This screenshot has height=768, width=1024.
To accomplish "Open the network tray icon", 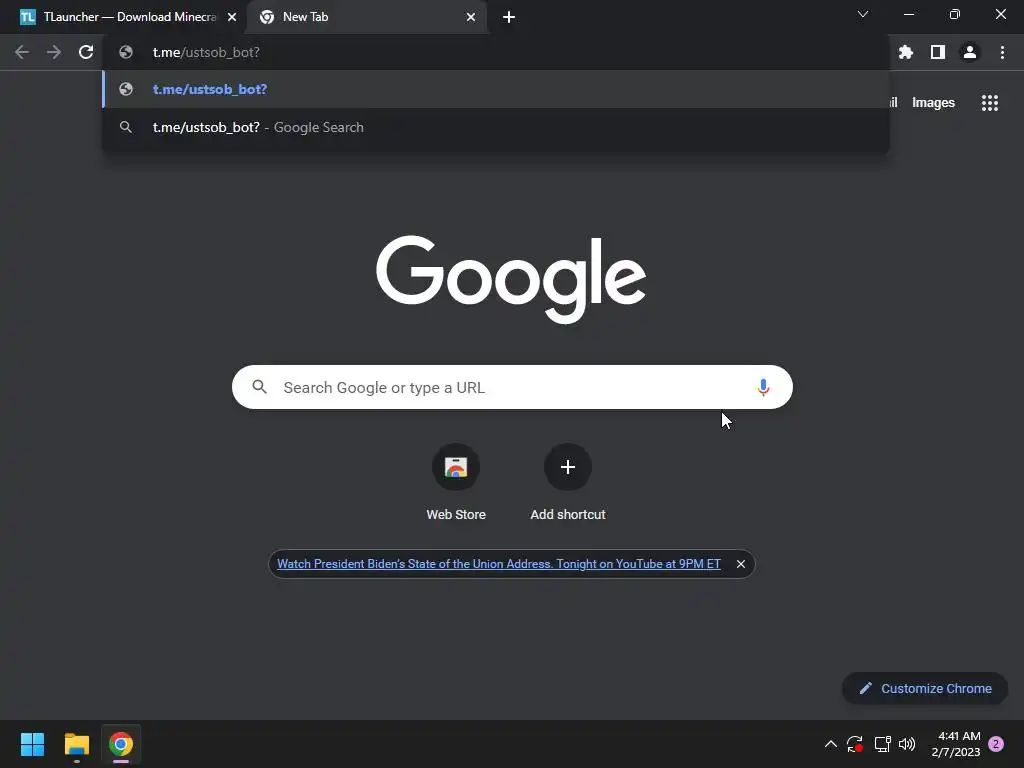I will [x=882, y=744].
